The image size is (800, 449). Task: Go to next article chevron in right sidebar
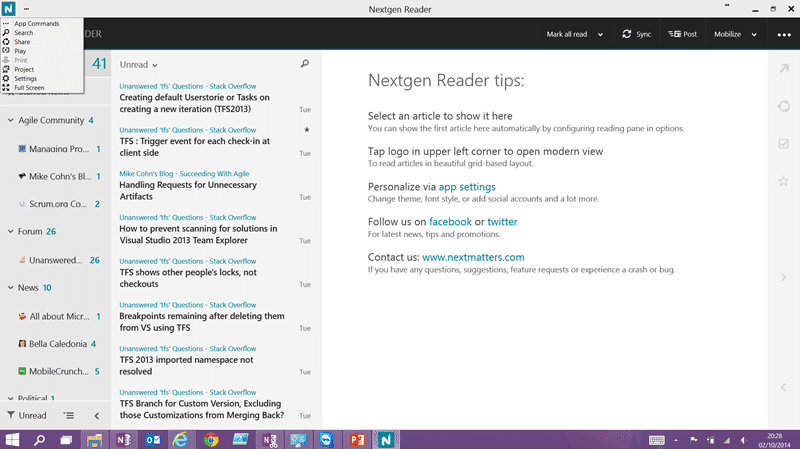[x=783, y=277]
